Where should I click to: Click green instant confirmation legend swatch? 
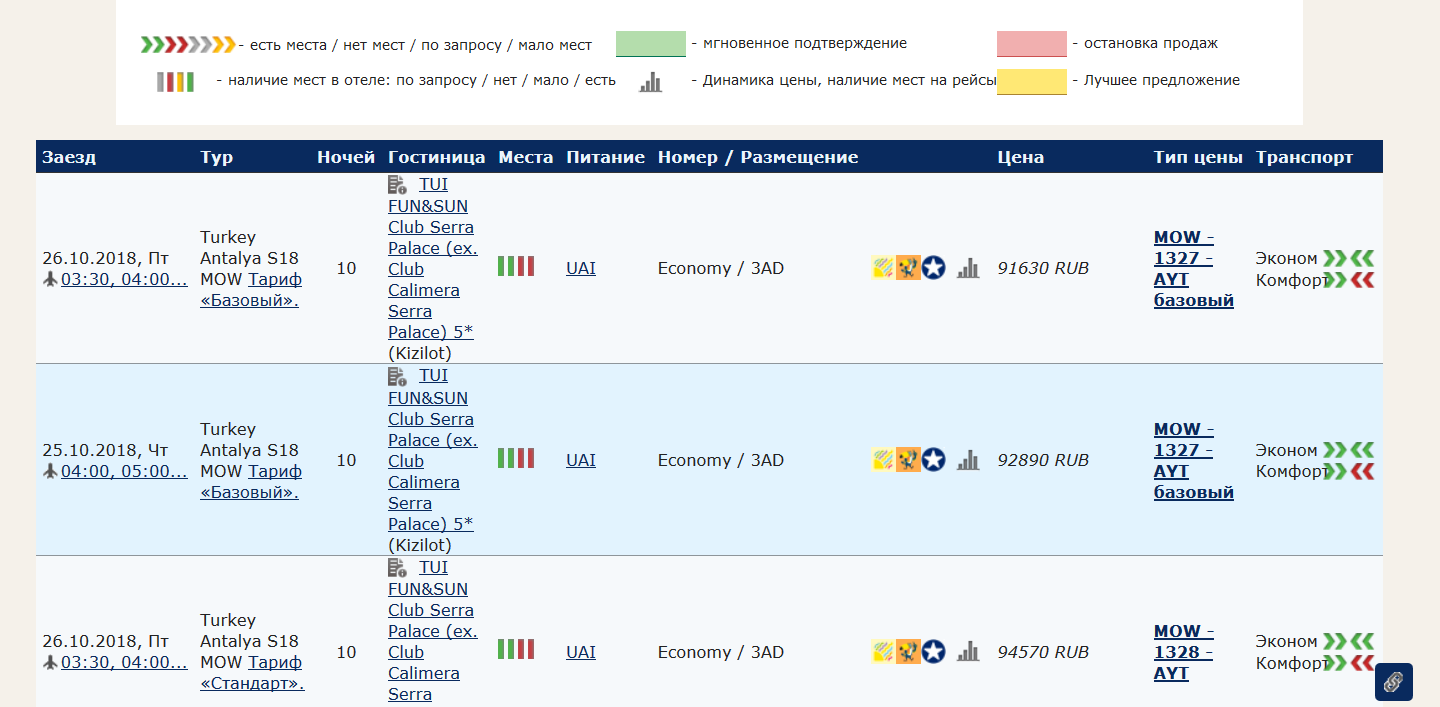651,44
